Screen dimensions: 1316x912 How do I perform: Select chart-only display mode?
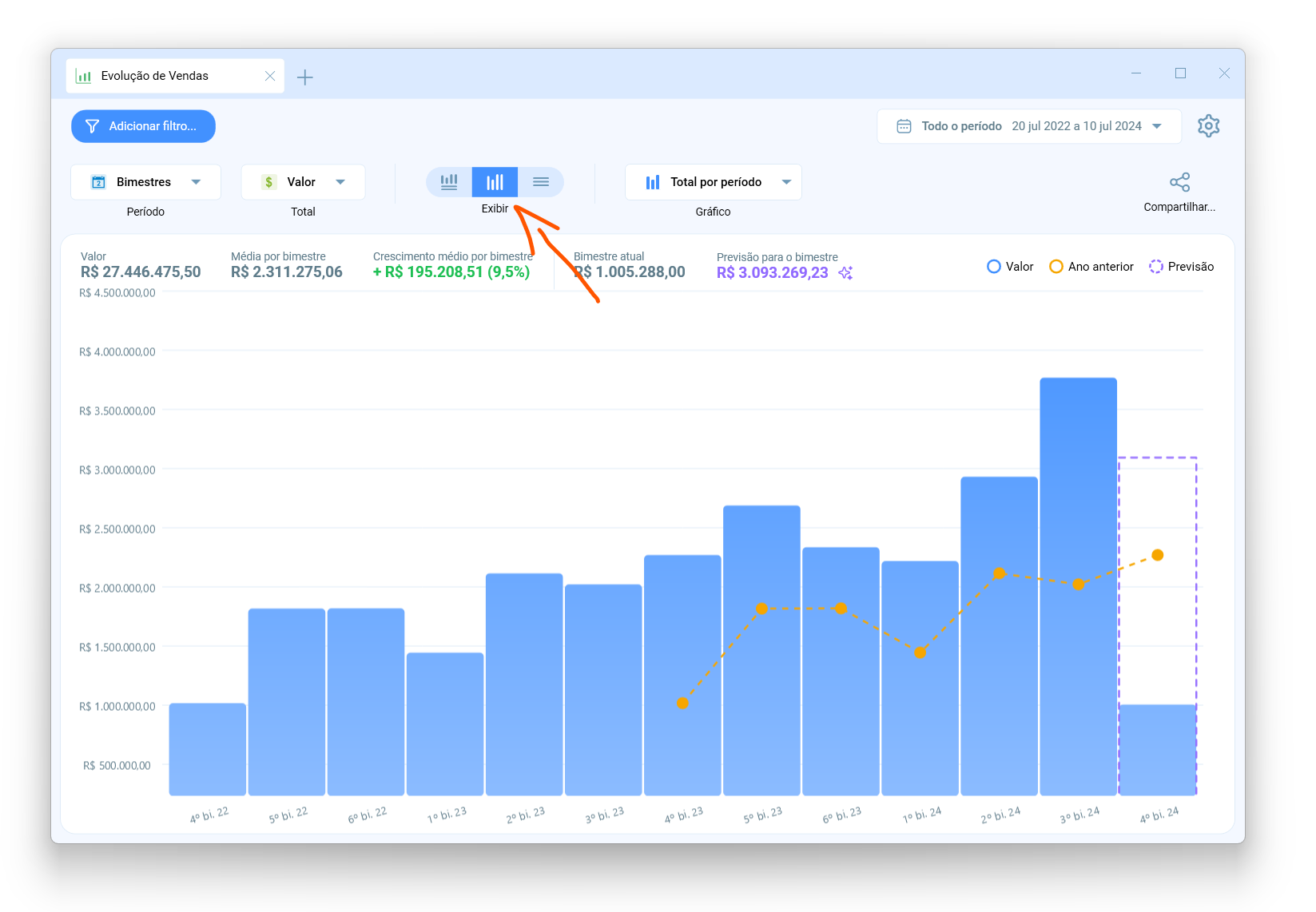tap(495, 182)
